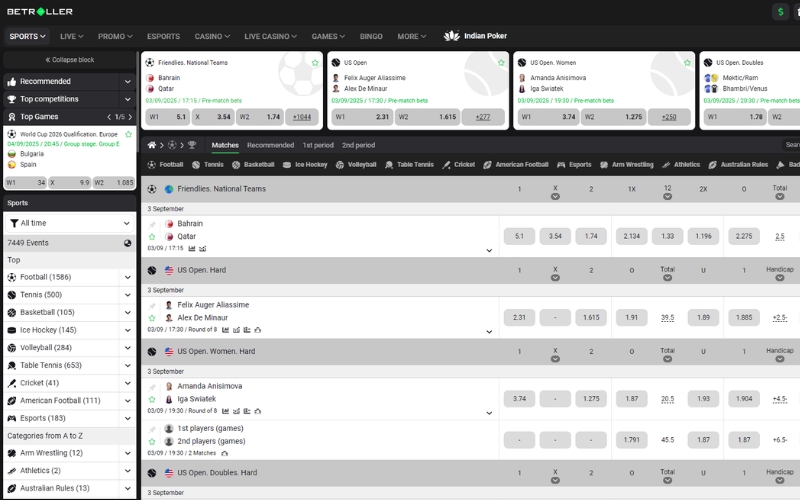Open +1044 more markets on Bahrain card

pos(302,117)
